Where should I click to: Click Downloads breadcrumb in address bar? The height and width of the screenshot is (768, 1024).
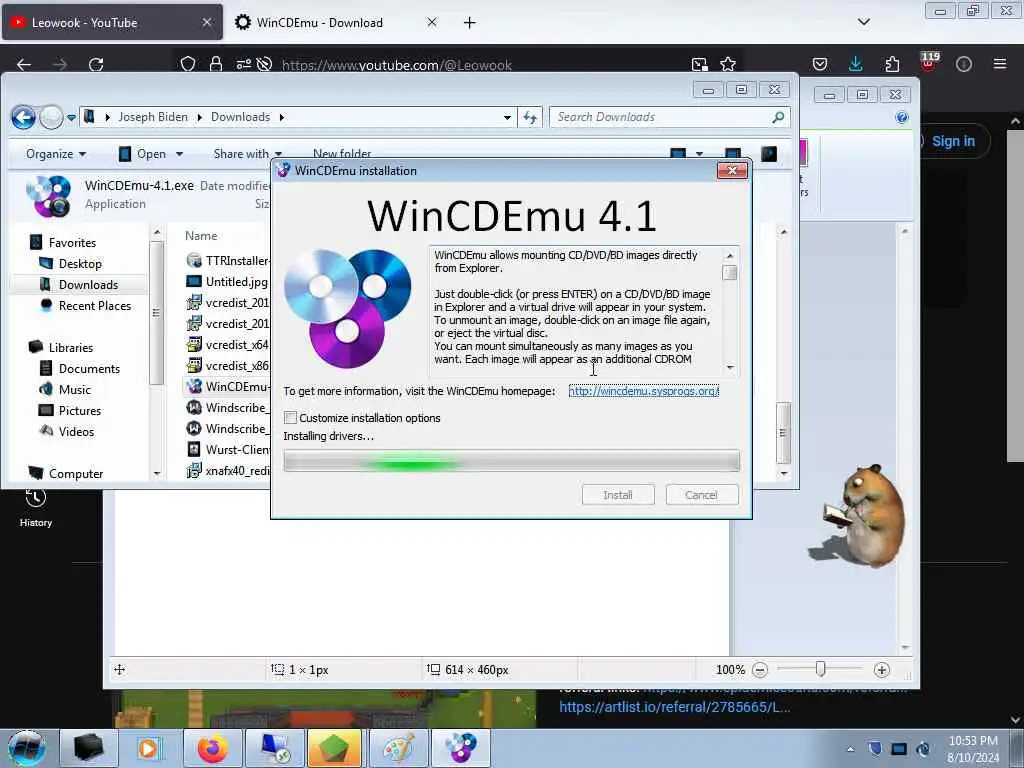(240, 117)
